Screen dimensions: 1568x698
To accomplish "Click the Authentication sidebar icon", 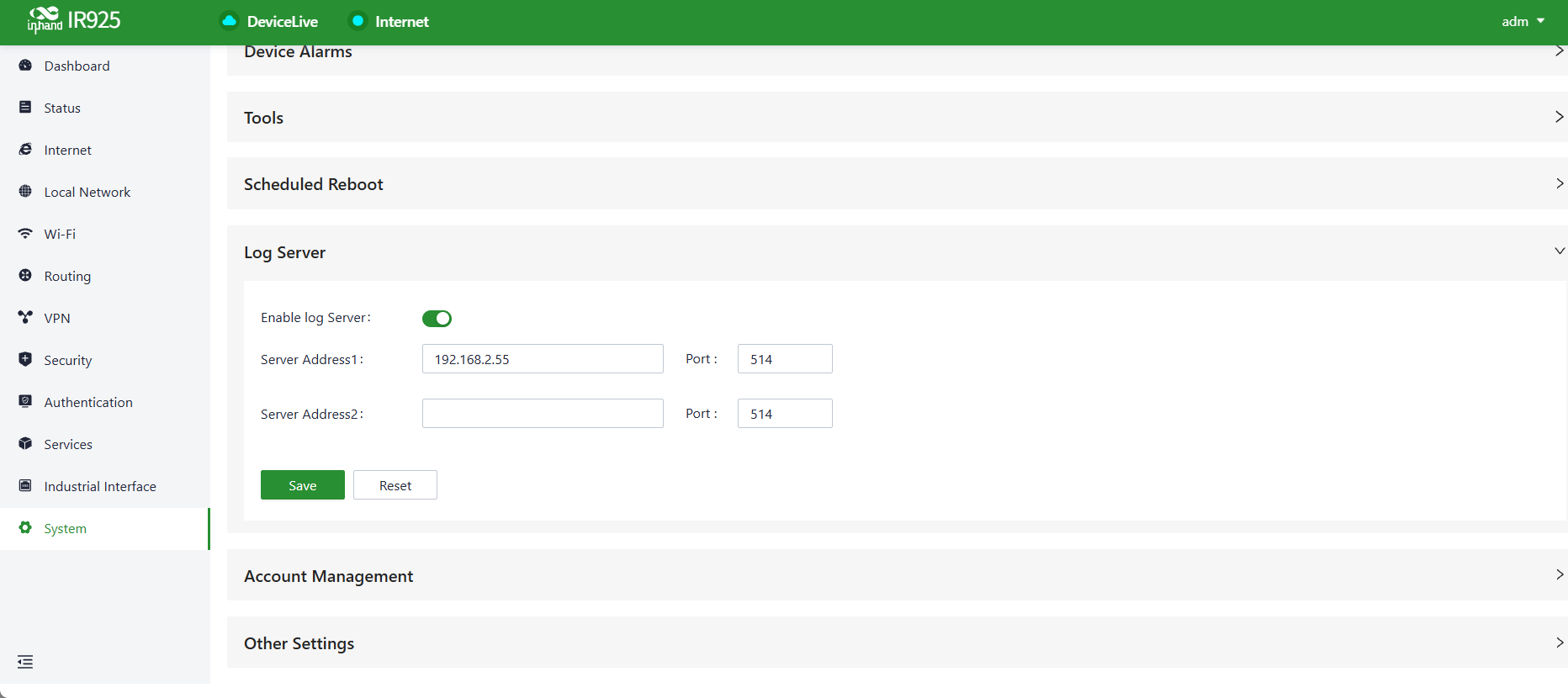I will tap(25, 402).
